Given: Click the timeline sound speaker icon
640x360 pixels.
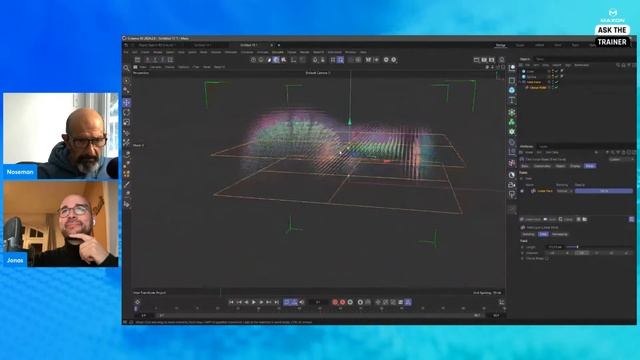Looking at the screenshot, I should tap(302, 302).
